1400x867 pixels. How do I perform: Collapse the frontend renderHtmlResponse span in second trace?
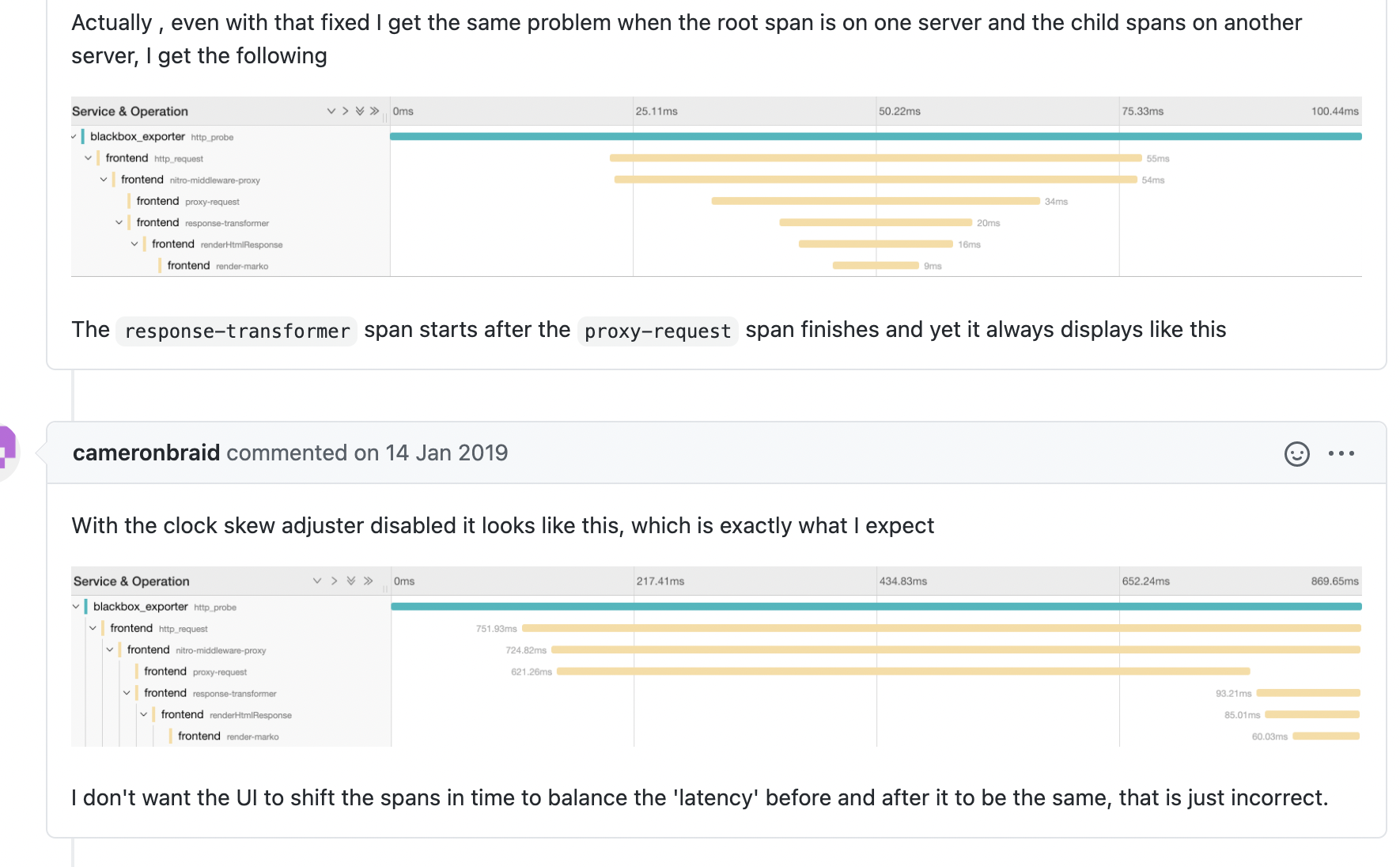click(x=145, y=714)
